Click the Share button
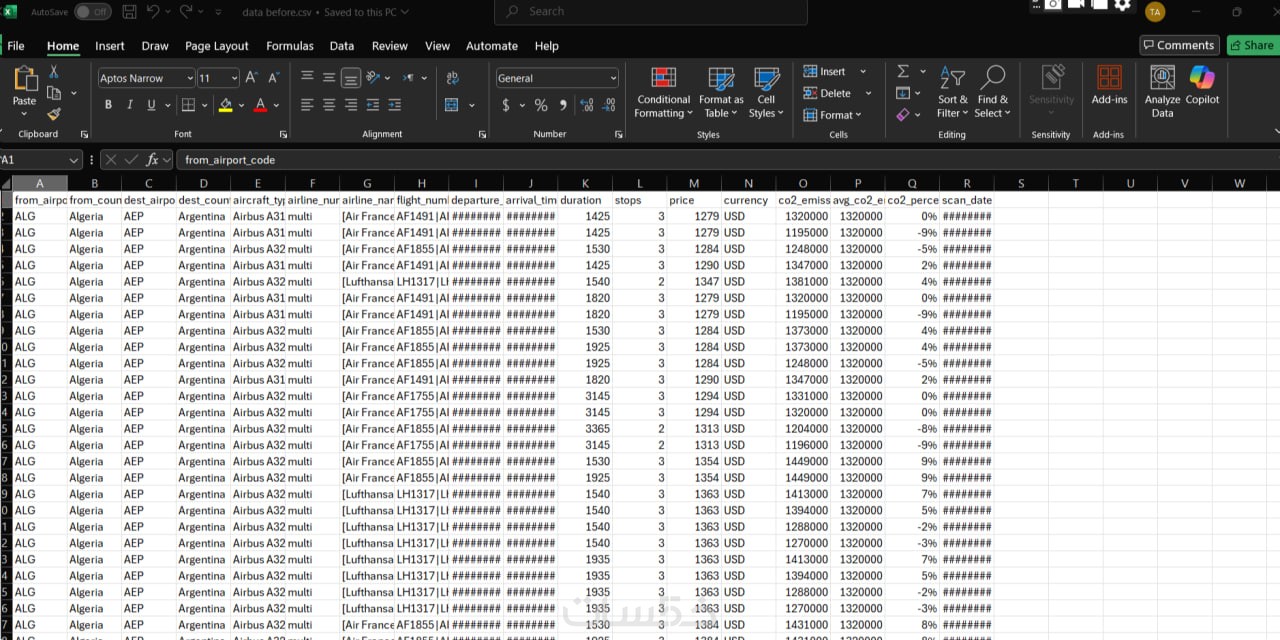The height and width of the screenshot is (640, 1280). (x=1252, y=45)
